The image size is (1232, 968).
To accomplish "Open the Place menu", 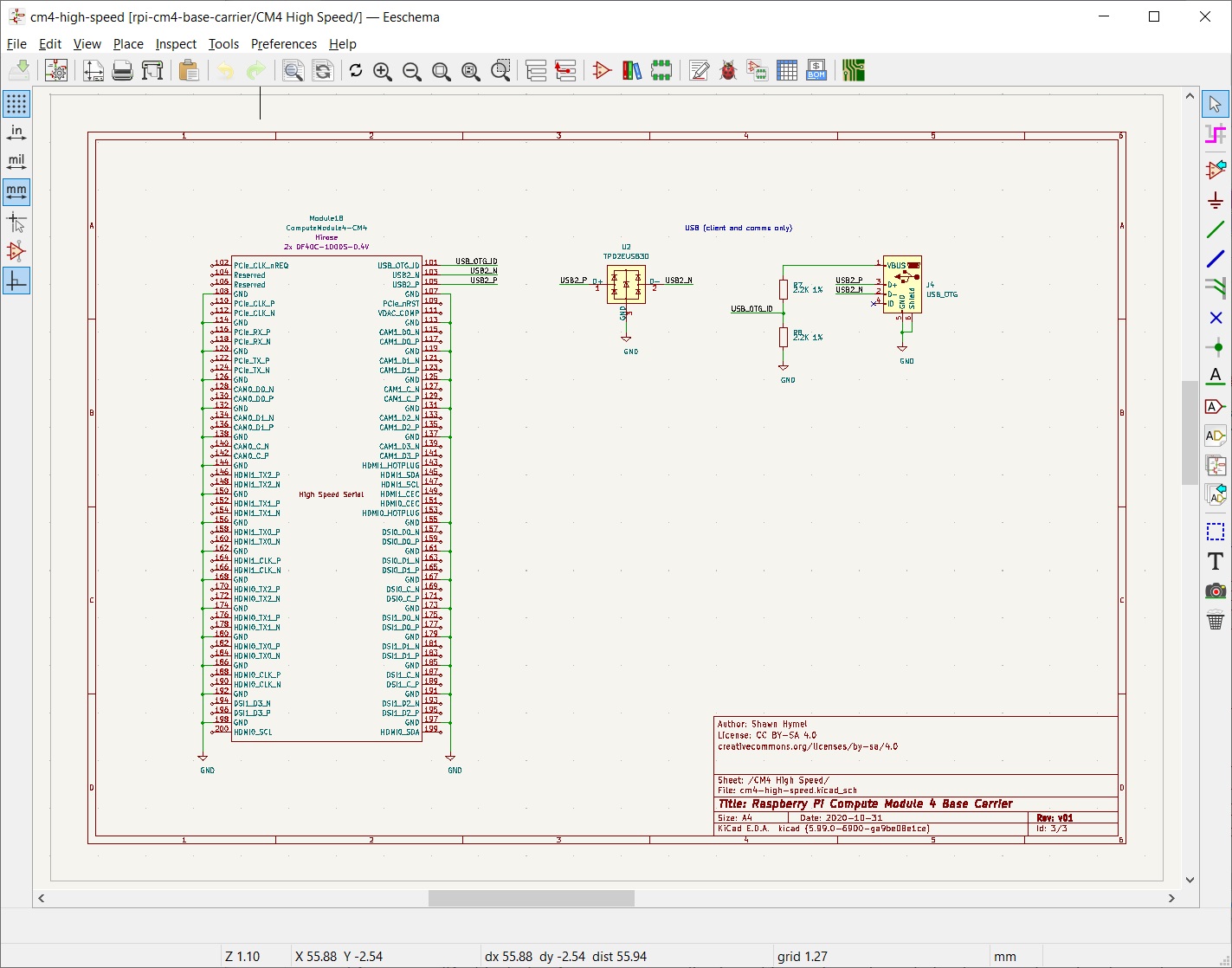I will pyautogui.click(x=128, y=43).
